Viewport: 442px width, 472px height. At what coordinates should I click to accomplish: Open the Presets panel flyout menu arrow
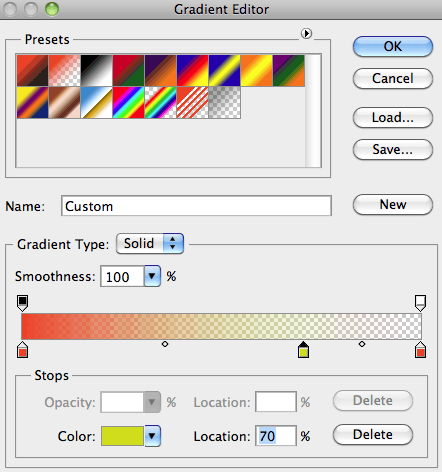point(306,33)
